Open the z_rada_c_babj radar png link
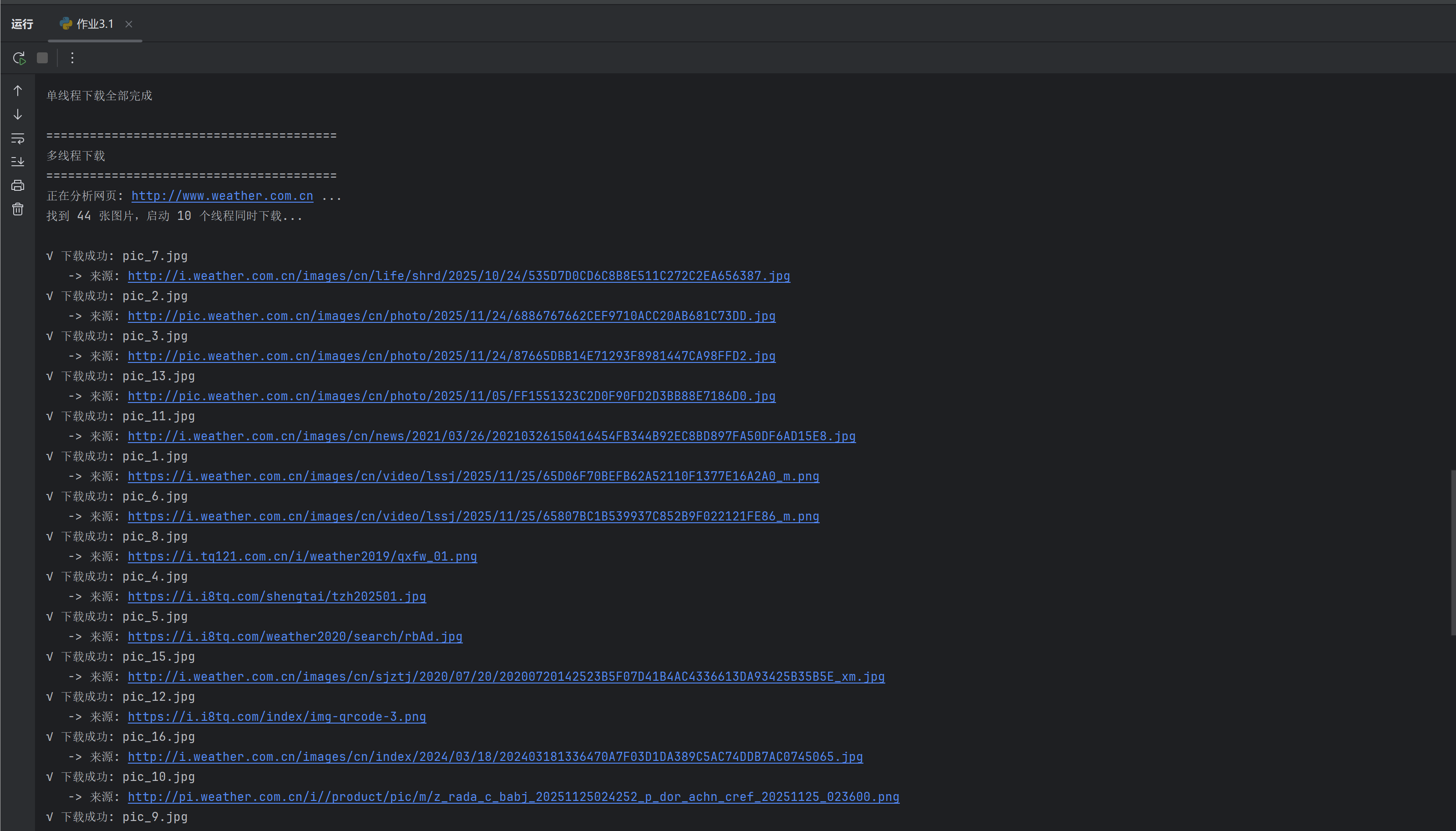The width and height of the screenshot is (1456, 831). (512, 797)
